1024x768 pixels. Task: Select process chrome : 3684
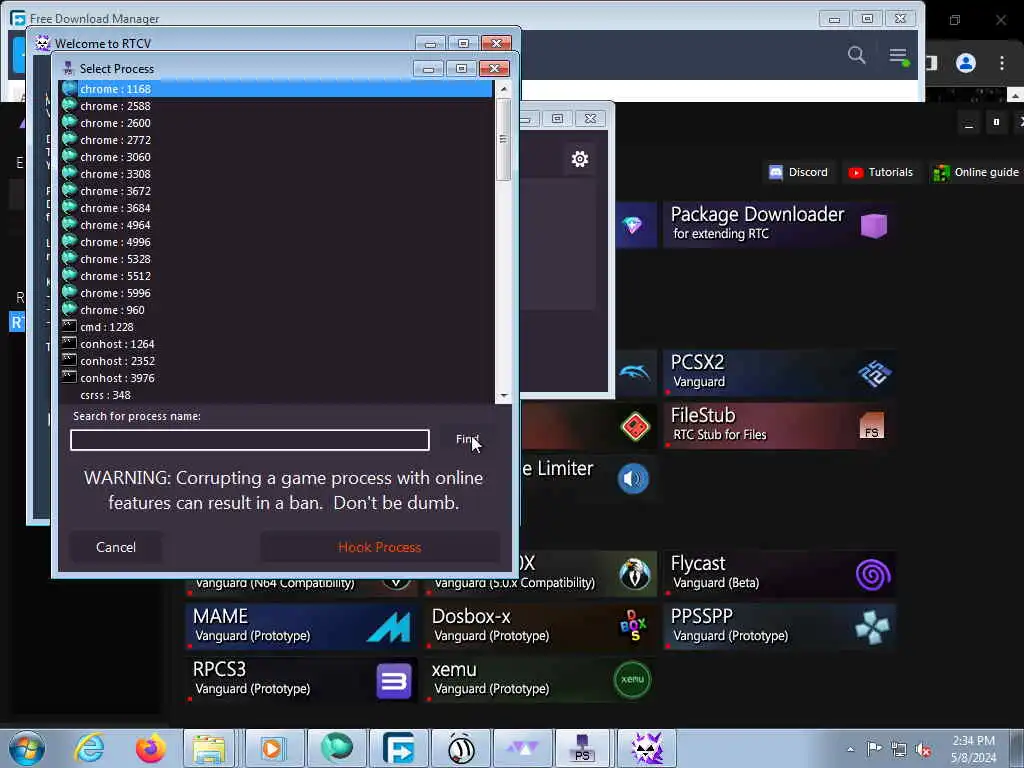[x=276, y=208]
